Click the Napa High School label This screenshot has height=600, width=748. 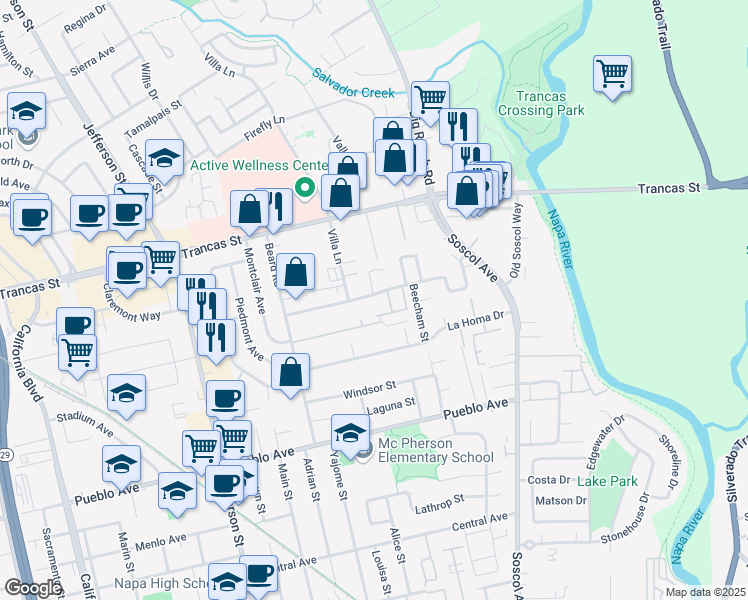point(161,583)
